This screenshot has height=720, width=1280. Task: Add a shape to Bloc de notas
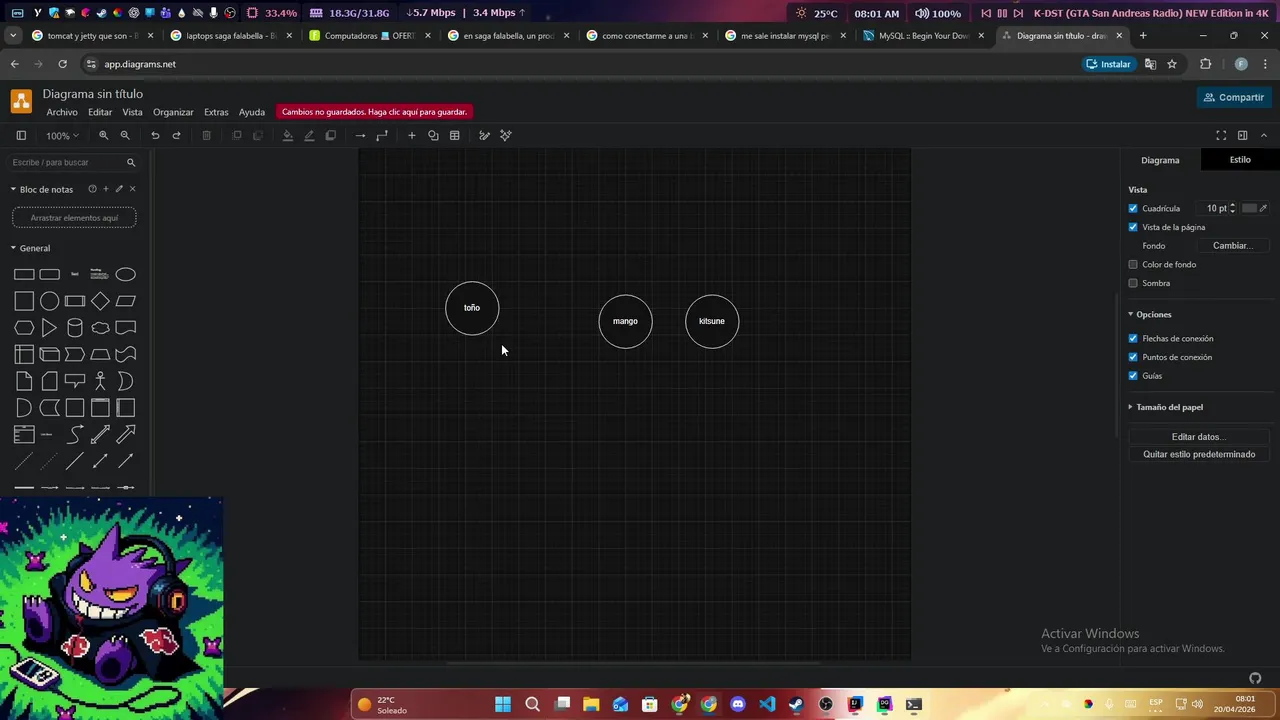pyautogui.click(x=106, y=189)
